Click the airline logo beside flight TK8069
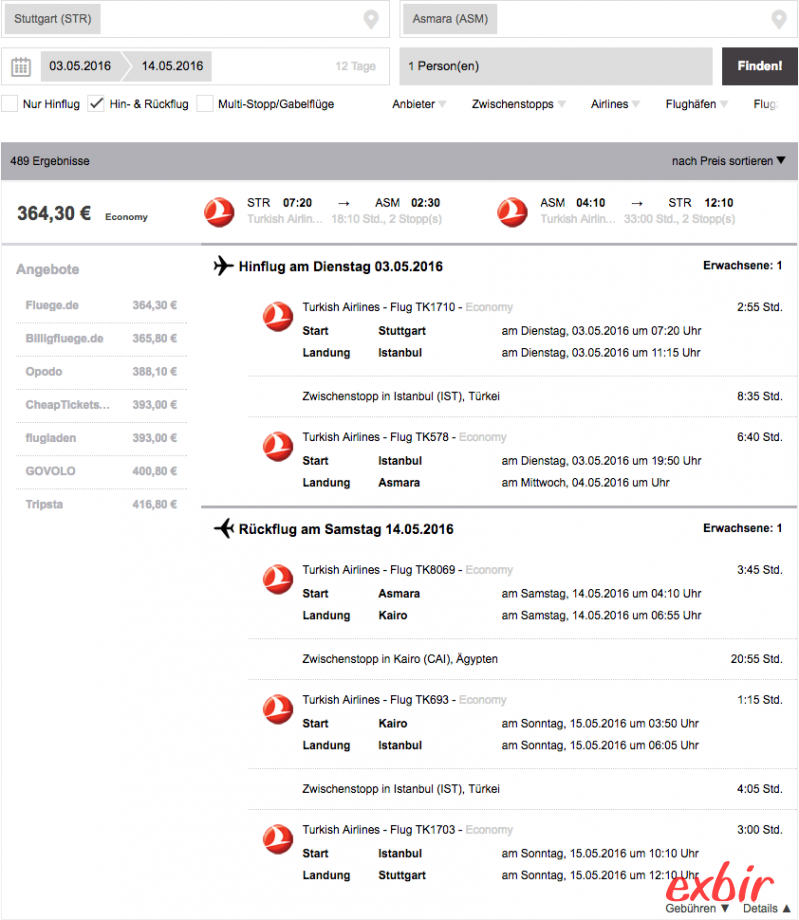The width and height of the screenshot is (799, 920). (x=278, y=580)
